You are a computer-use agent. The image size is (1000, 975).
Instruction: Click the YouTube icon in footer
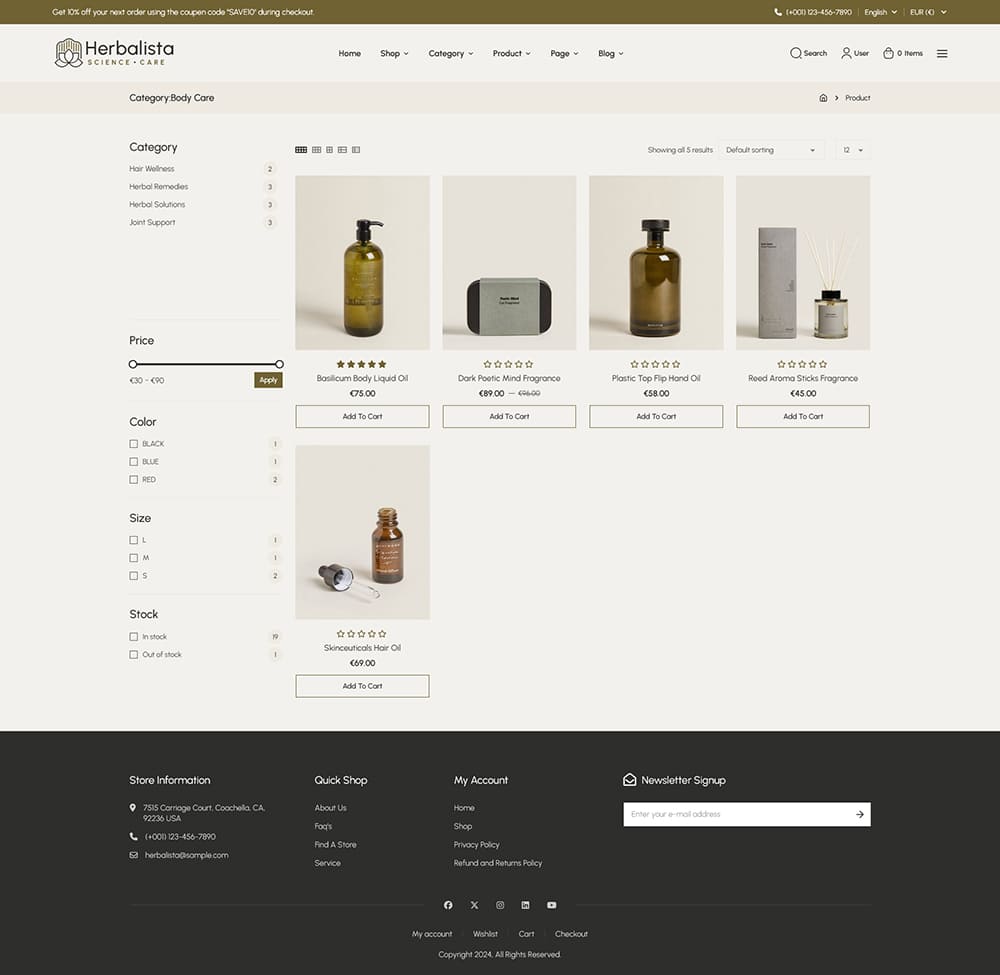pyautogui.click(x=551, y=905)
